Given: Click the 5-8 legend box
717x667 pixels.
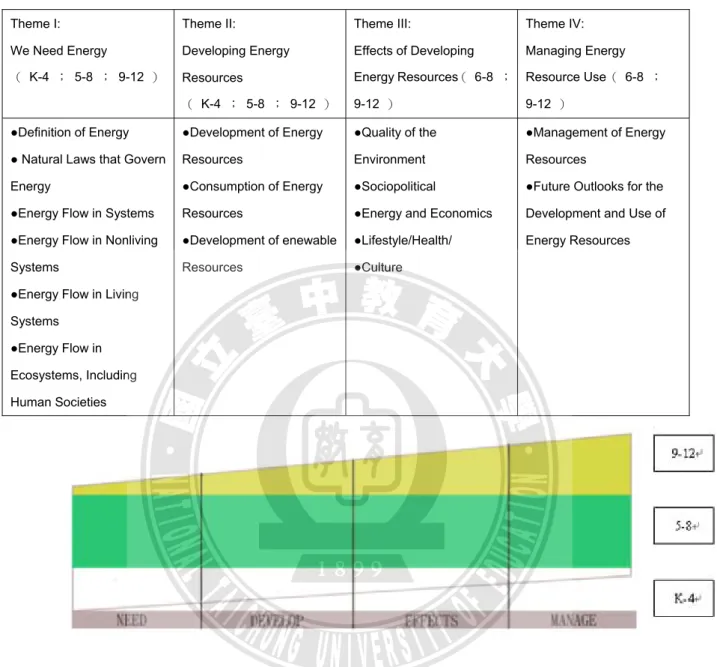Looking at the screenshot, I should coord(684,525).
